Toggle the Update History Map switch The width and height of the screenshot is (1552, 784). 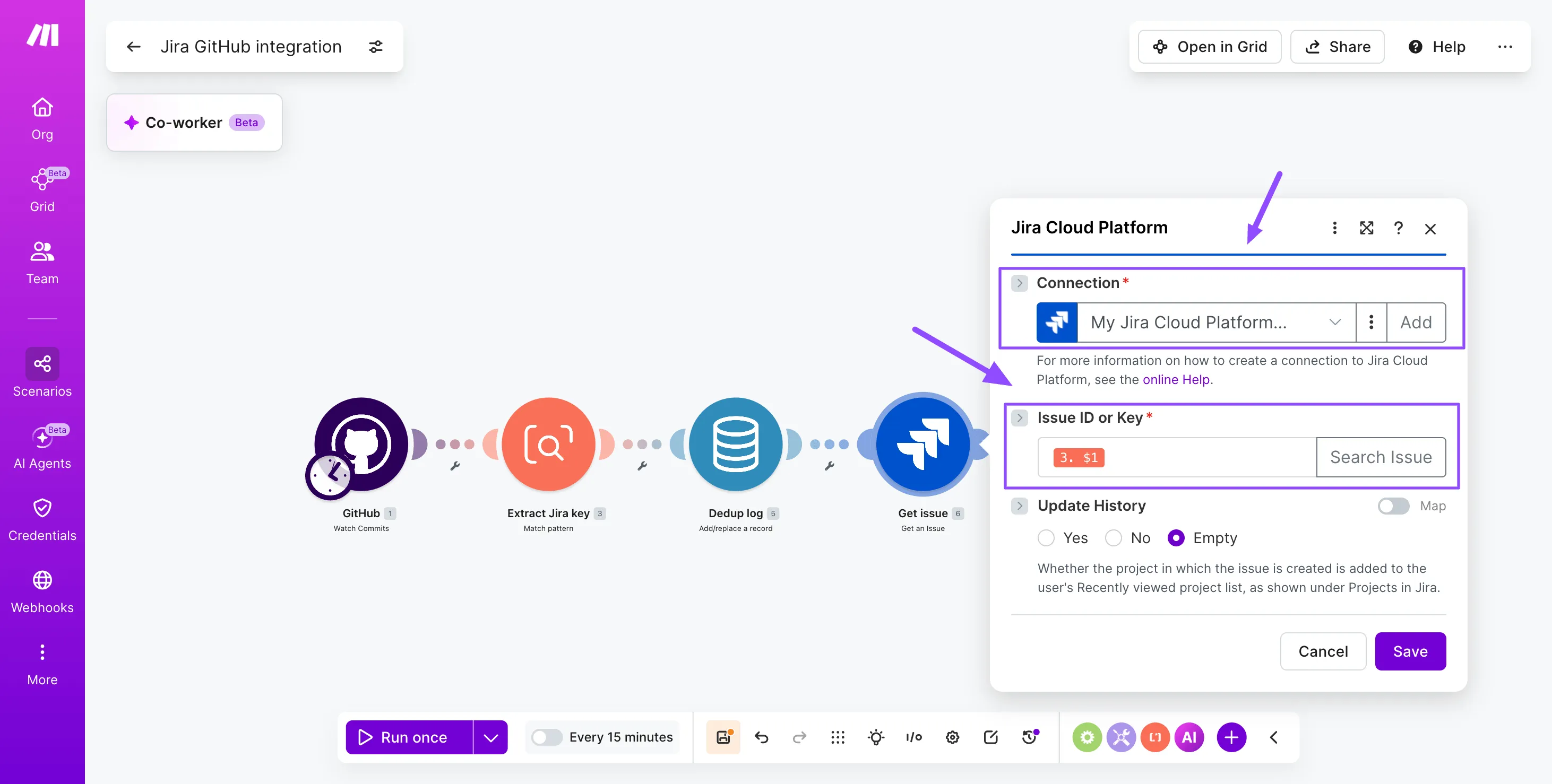click(1393, 506)
